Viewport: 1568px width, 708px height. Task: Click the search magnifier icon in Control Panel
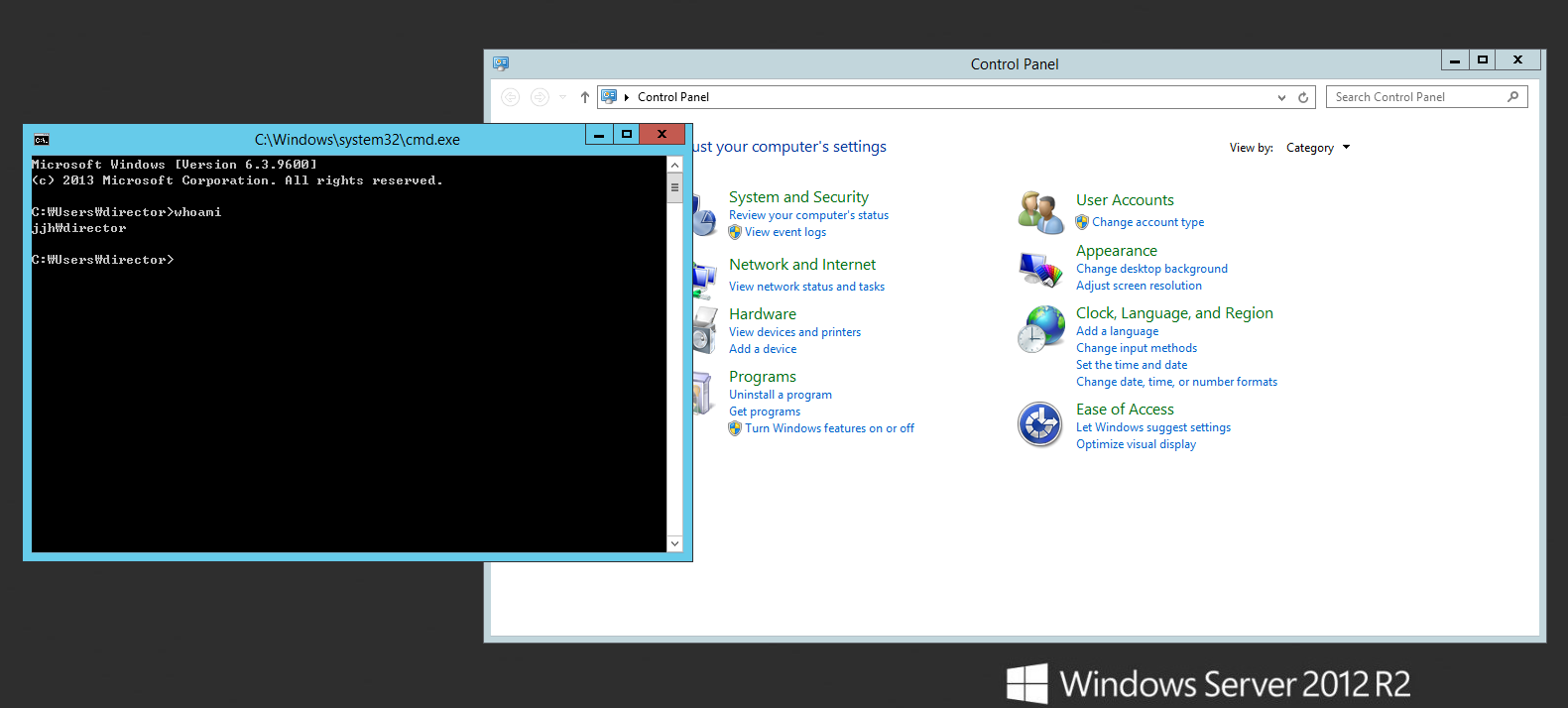[x=1512, y=97]
